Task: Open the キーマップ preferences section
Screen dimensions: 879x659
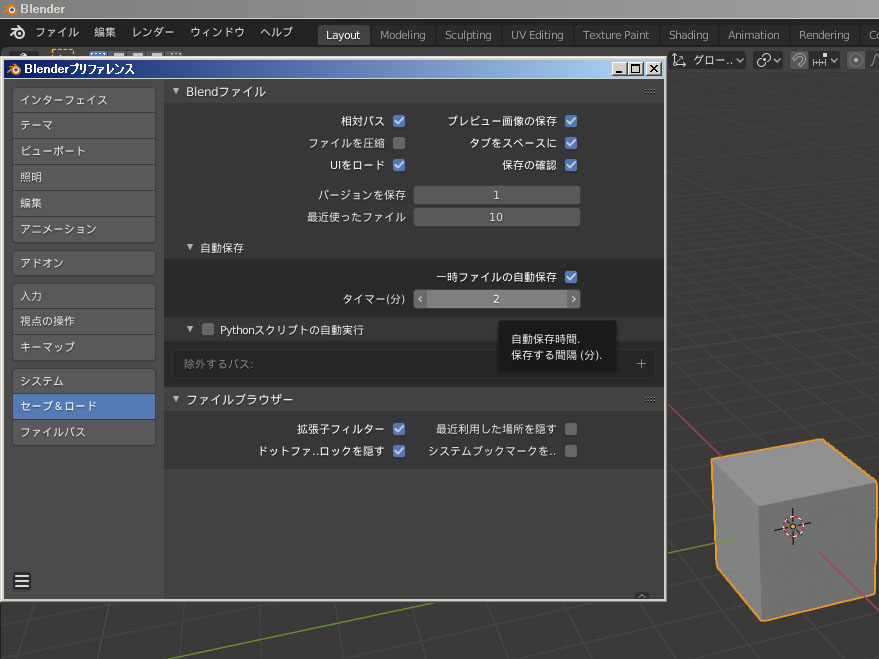Action: [x=83, y=347]
